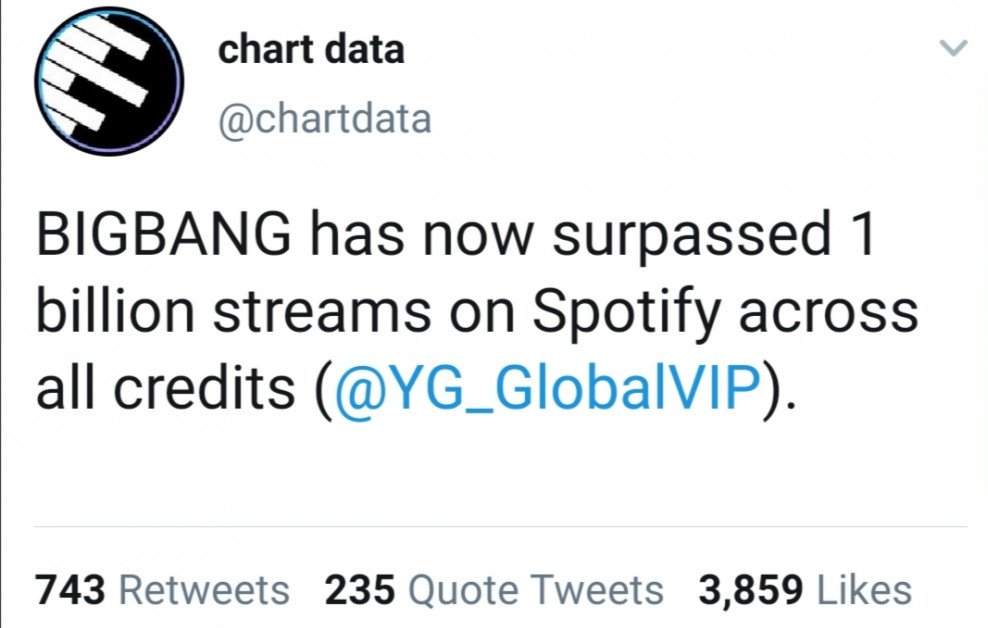
Task: Click the word BIGBANG in the tweet
Action: 164,233
